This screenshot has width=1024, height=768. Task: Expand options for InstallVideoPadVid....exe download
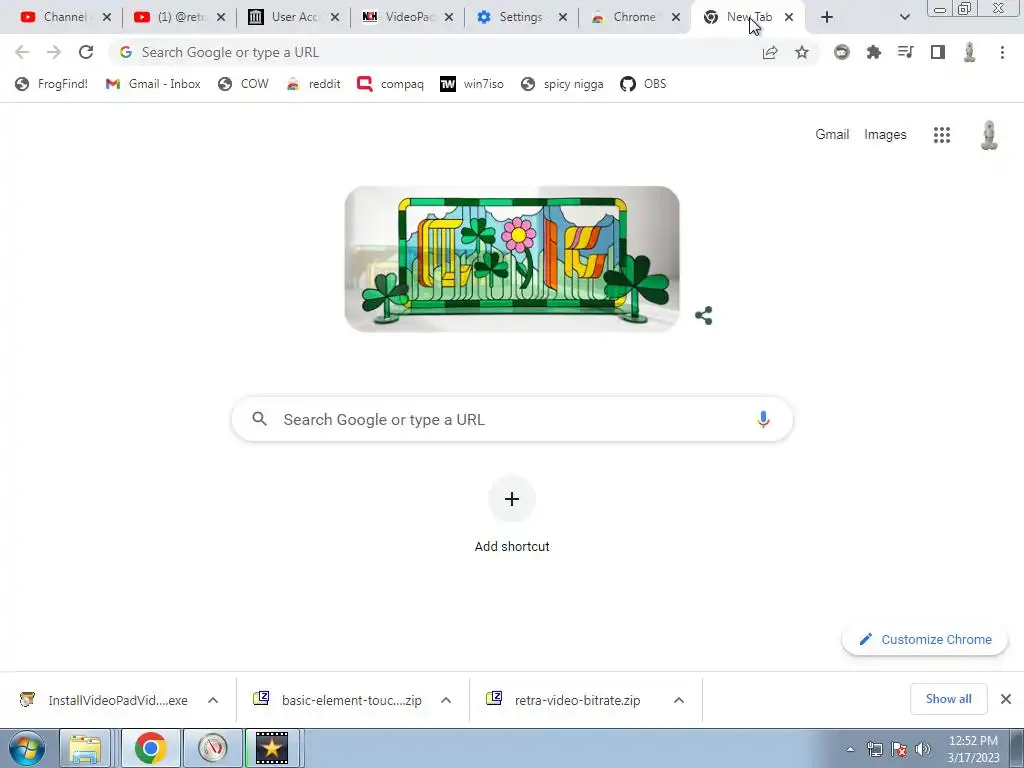tap(213, 700)
